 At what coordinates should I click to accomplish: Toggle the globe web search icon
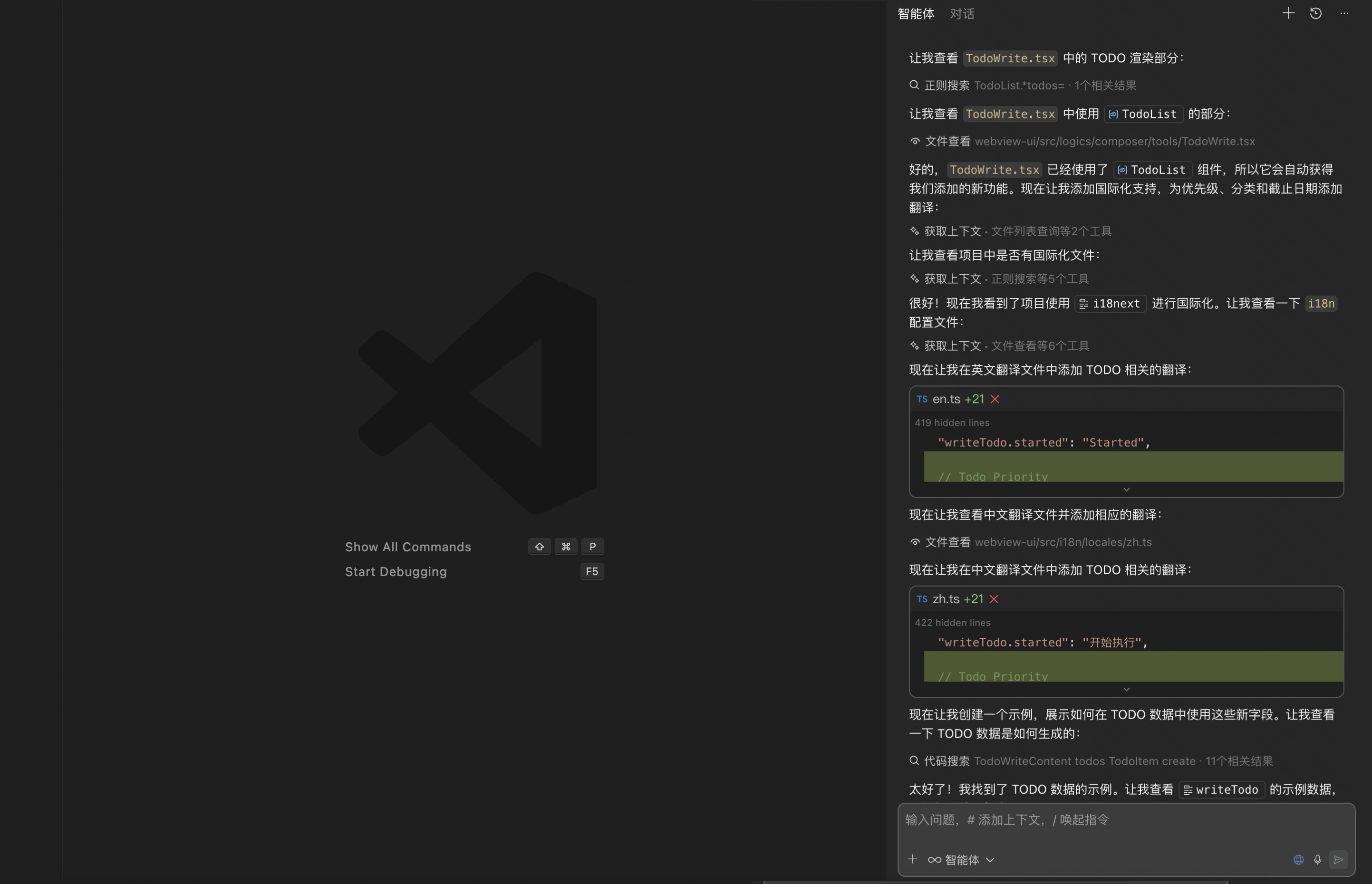coord(1298,859)
